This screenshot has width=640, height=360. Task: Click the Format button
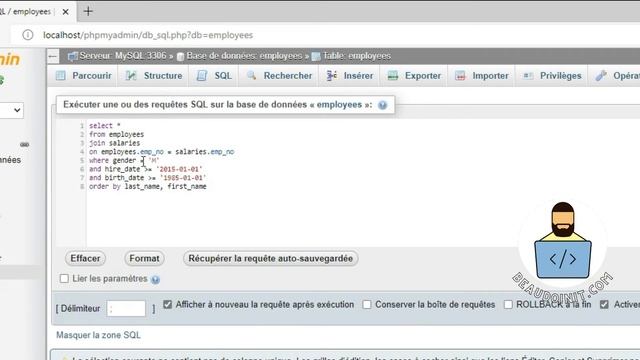(144, 258)
